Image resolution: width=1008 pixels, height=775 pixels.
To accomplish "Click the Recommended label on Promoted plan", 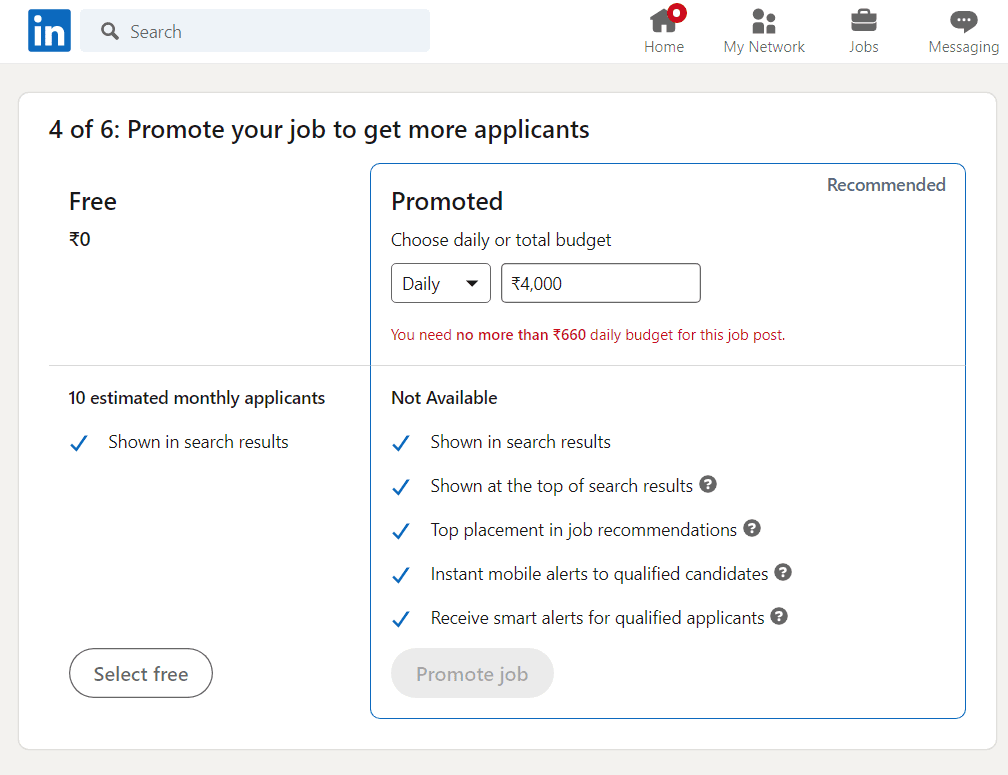I will point(886,185).
